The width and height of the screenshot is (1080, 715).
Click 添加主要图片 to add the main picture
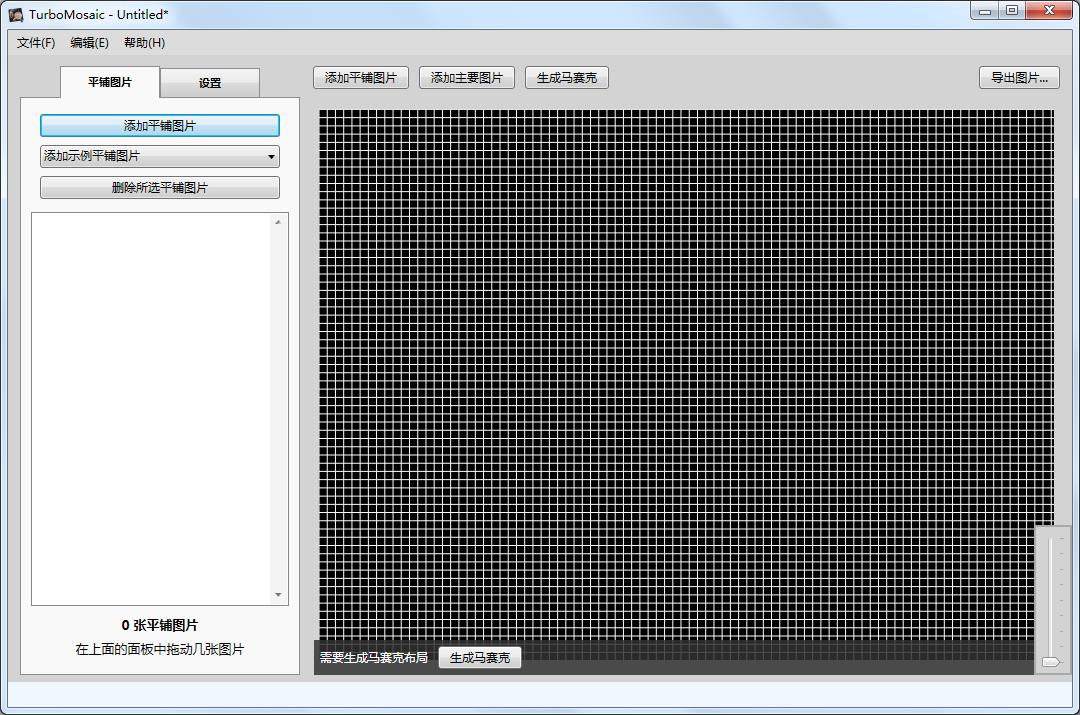[466, 77]
